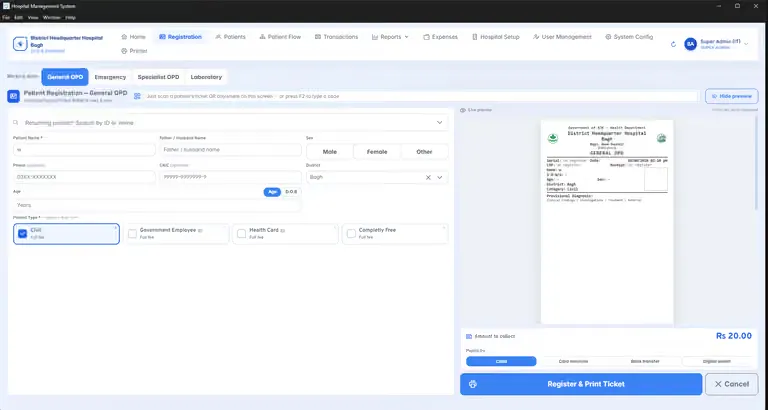The height and width of the screenshot is (410, 768).
Task: Switch age entry to D.O.B mode
Action: 291,192
